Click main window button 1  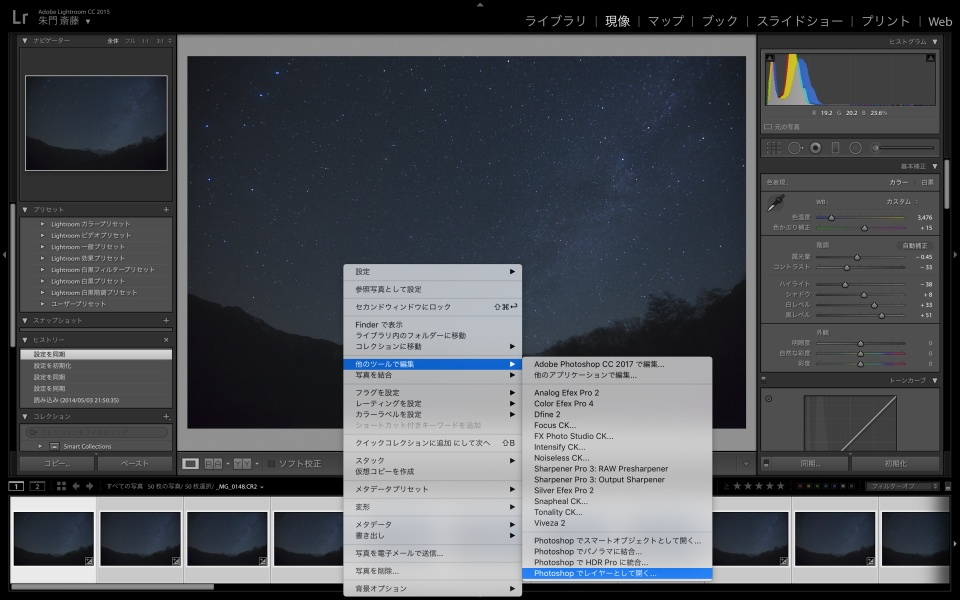click(16, 486)
